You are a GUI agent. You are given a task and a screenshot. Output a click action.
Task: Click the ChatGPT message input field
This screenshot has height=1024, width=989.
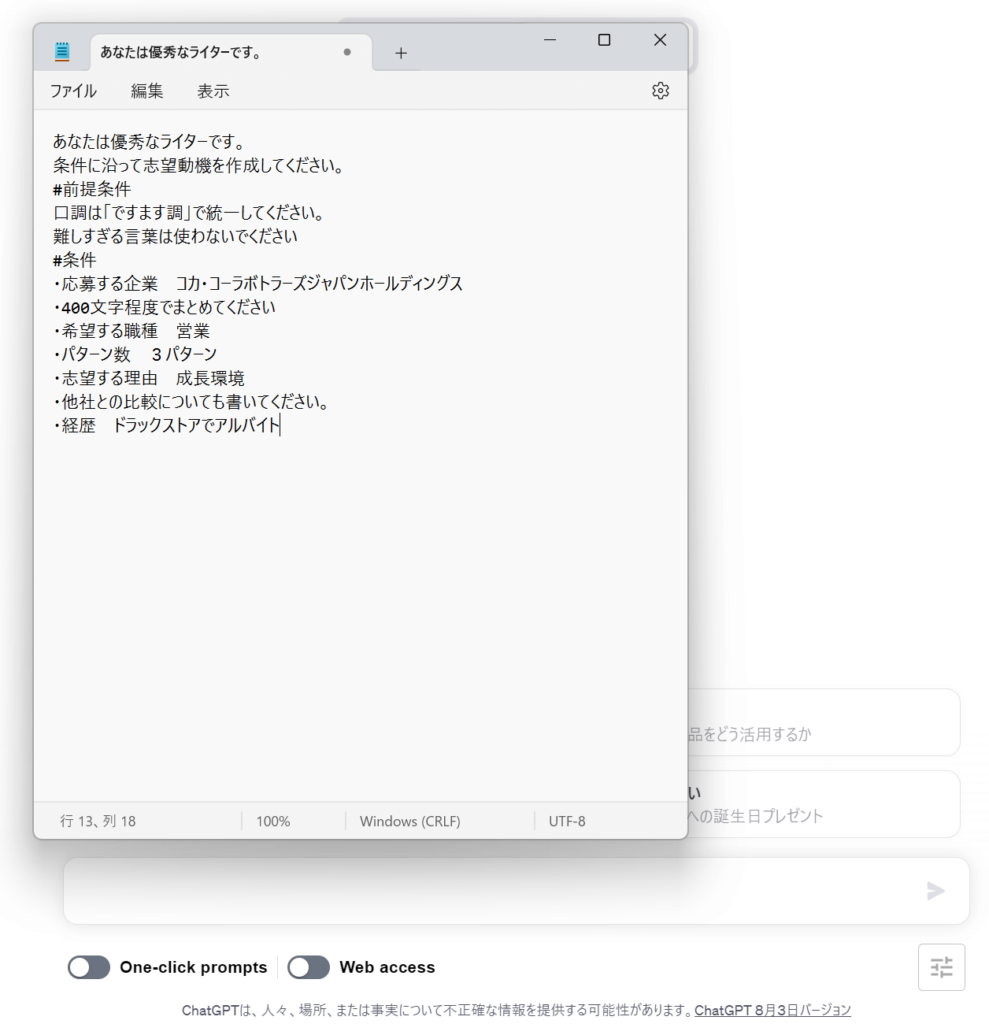pos(490,891)
